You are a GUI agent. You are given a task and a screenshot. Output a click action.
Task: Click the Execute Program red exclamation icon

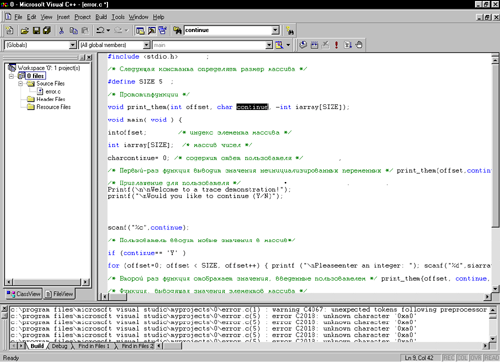pyautogui.click(x=336, y=45)
